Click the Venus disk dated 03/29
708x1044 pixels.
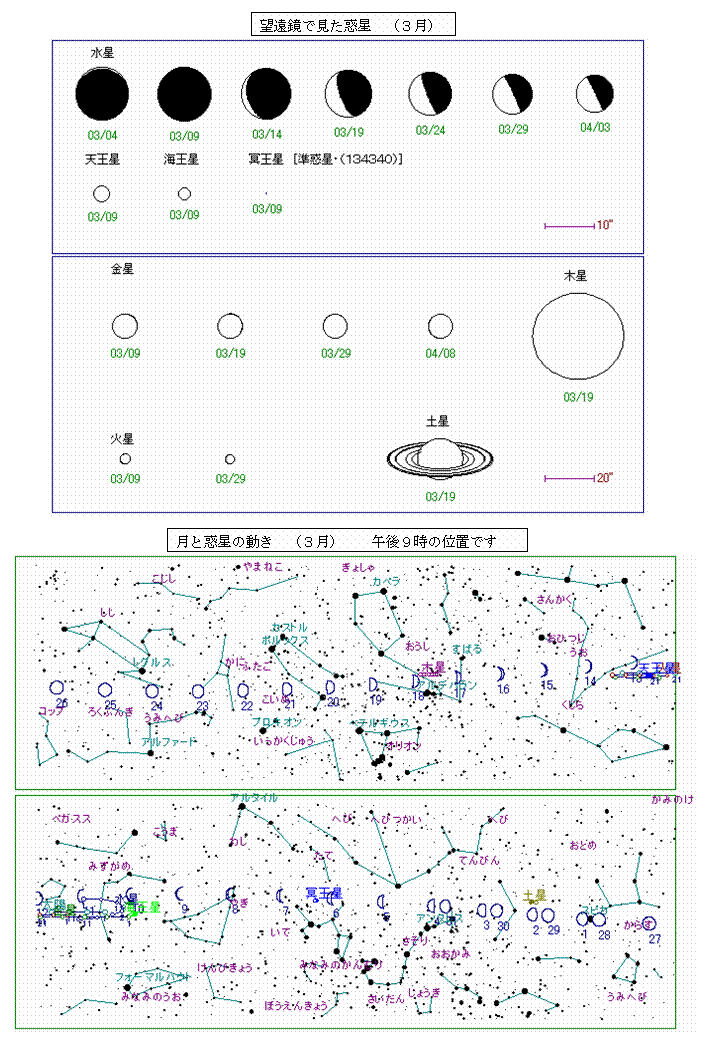tap(335, 326)
